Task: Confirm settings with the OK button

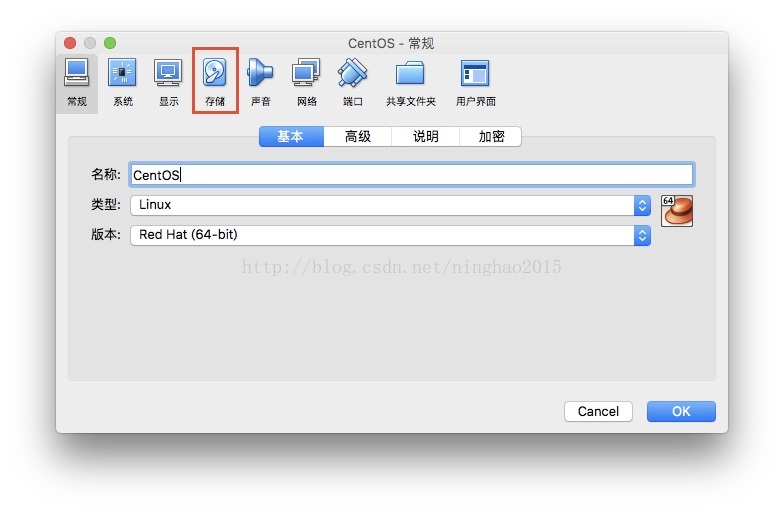Action: click(x=681, y=411)
